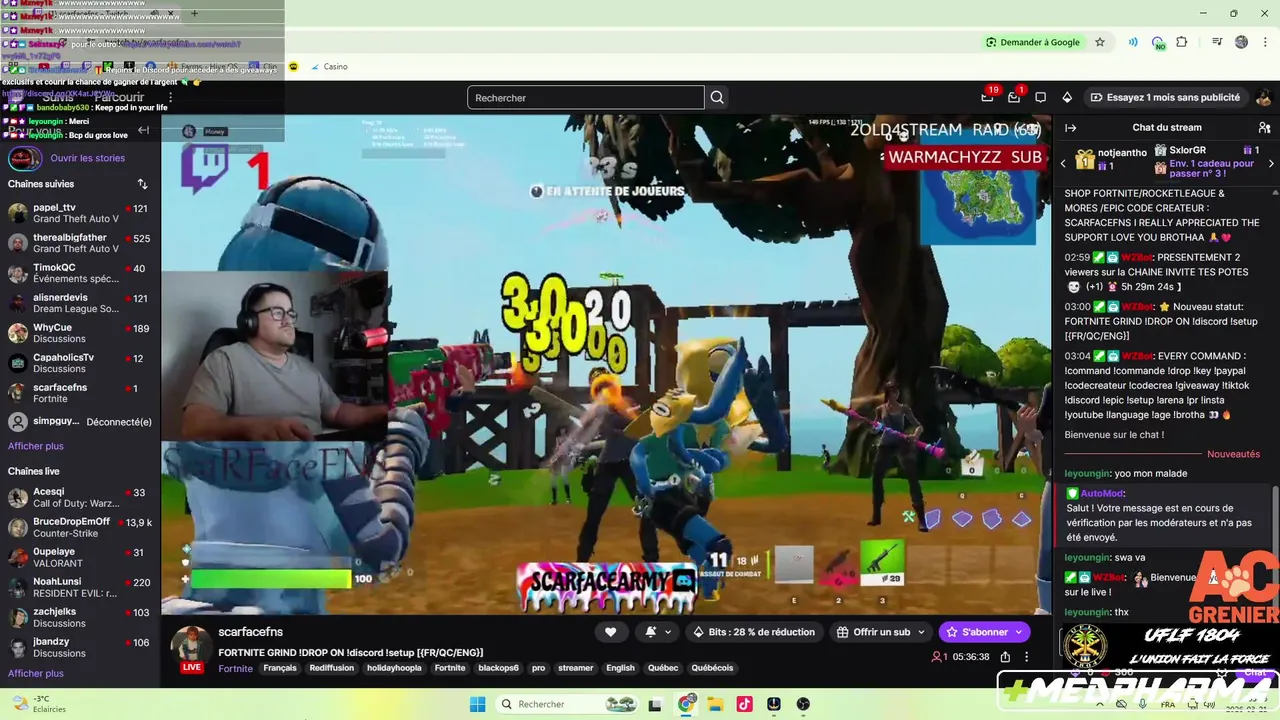Open the Chrome three-dot menu
The height and width of the screenshot is (720, 1280).
point(1264,42)
